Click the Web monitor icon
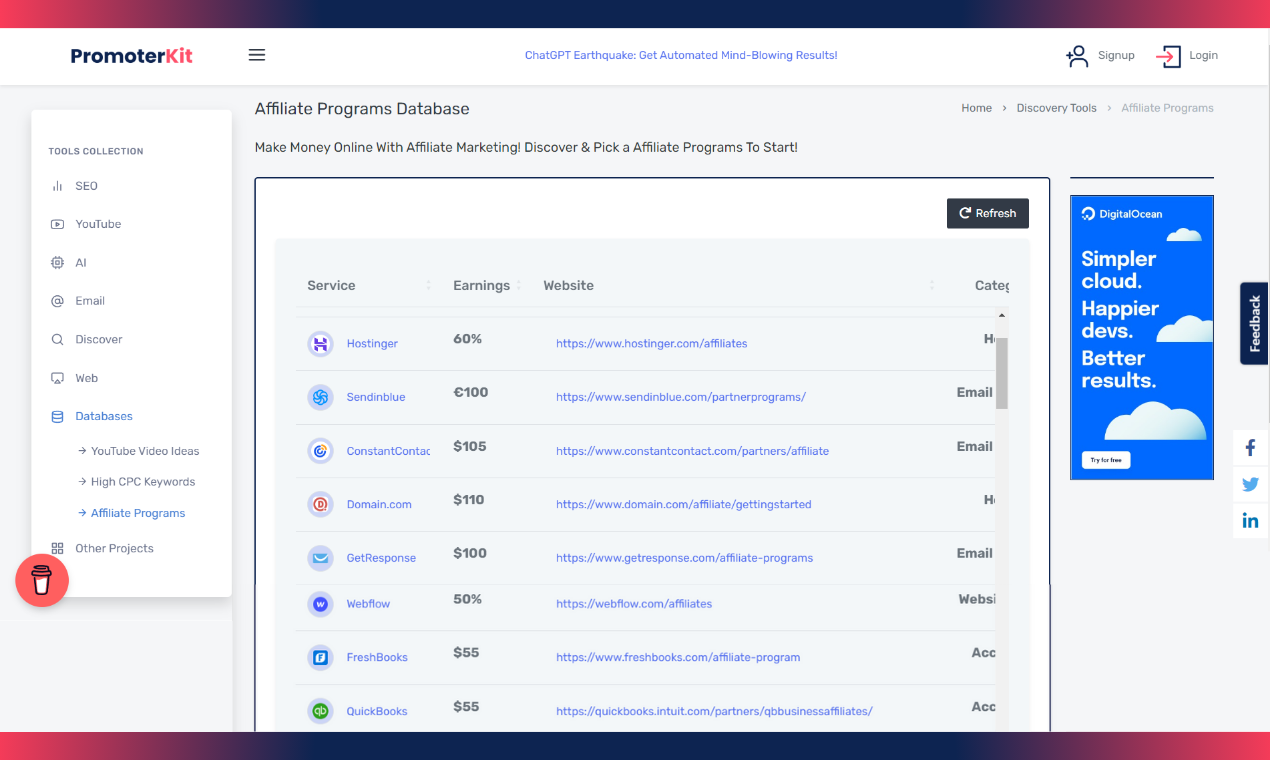Screen dimensions: 1270x760 [x=57, y=378]
